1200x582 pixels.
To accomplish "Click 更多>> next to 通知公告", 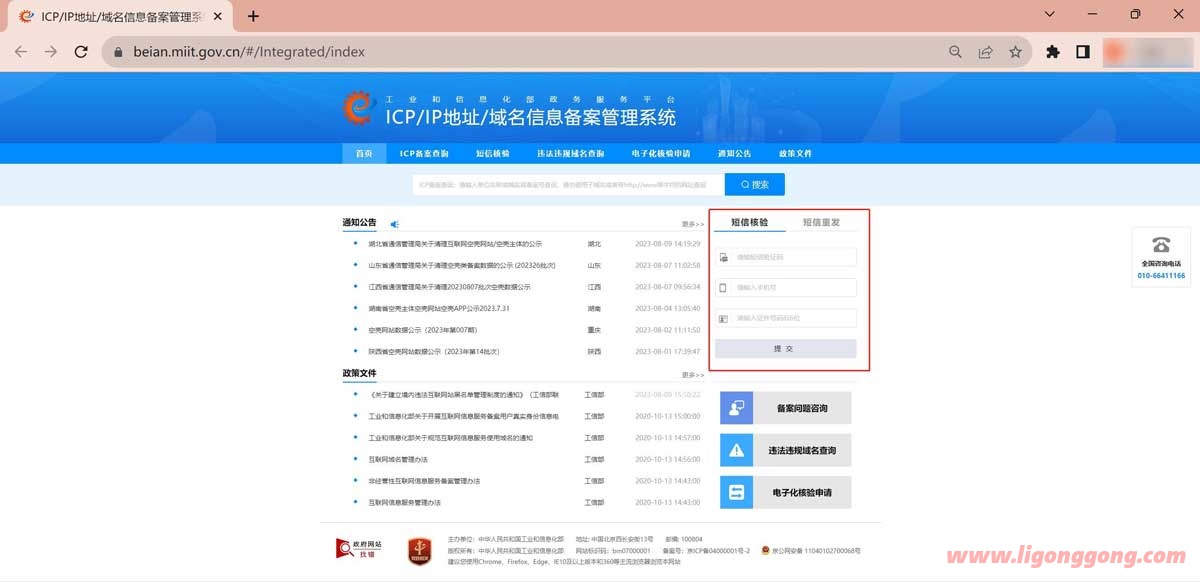I will coord(693,224).
